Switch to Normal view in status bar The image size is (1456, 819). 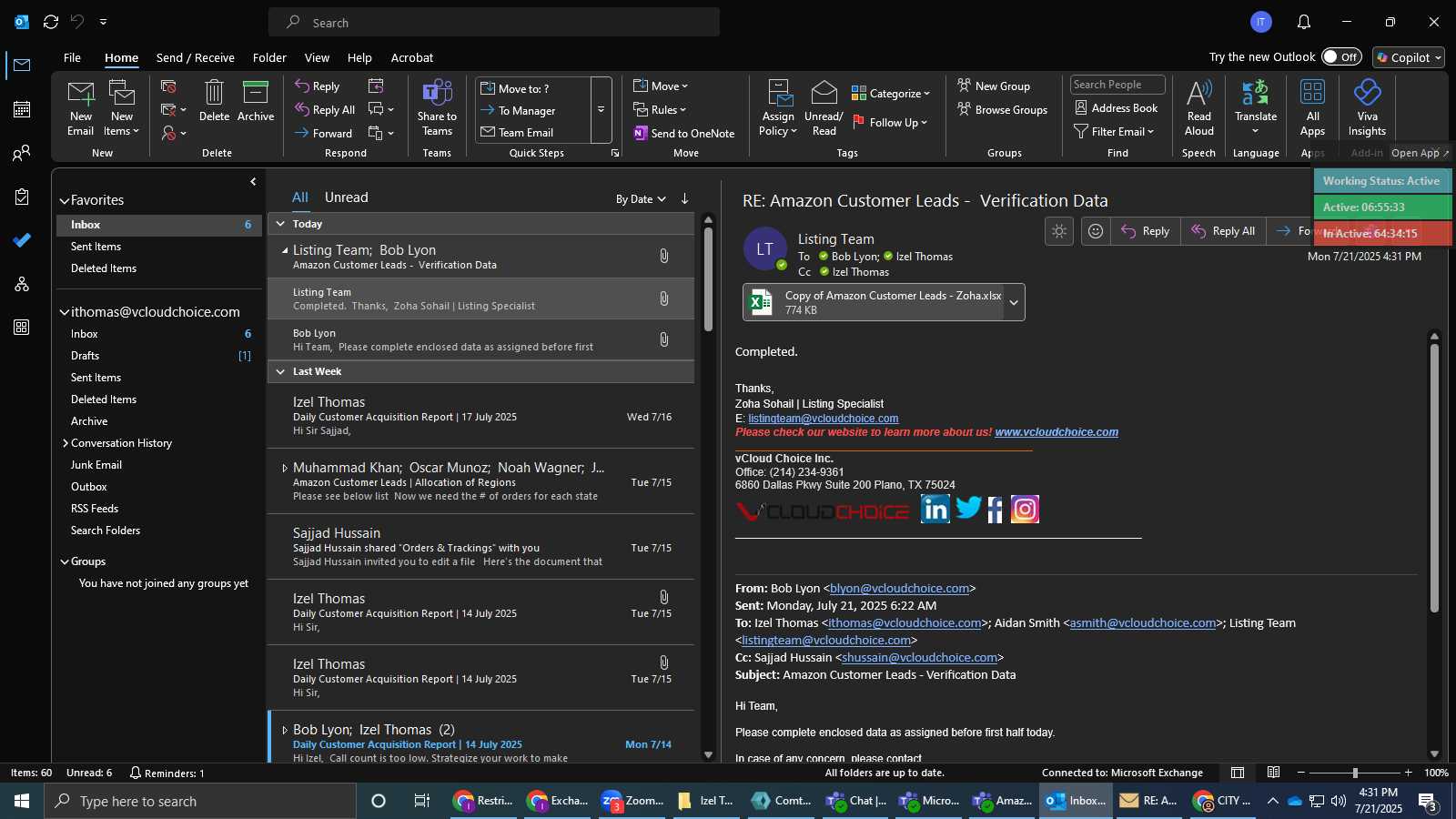pyautogui.click(x=1238, y=773)
